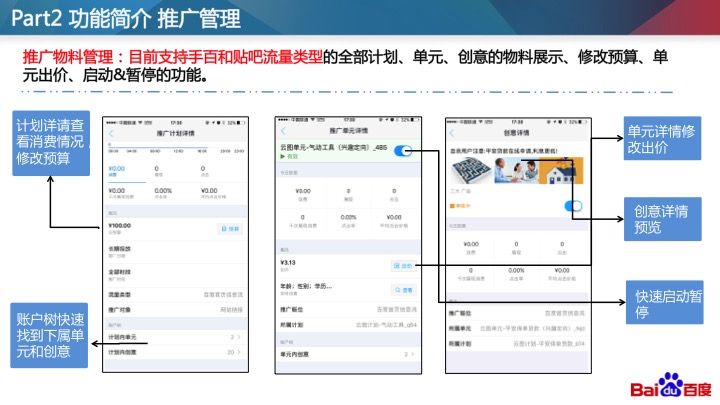Click the 推广计划详情 title

[175, 134]
